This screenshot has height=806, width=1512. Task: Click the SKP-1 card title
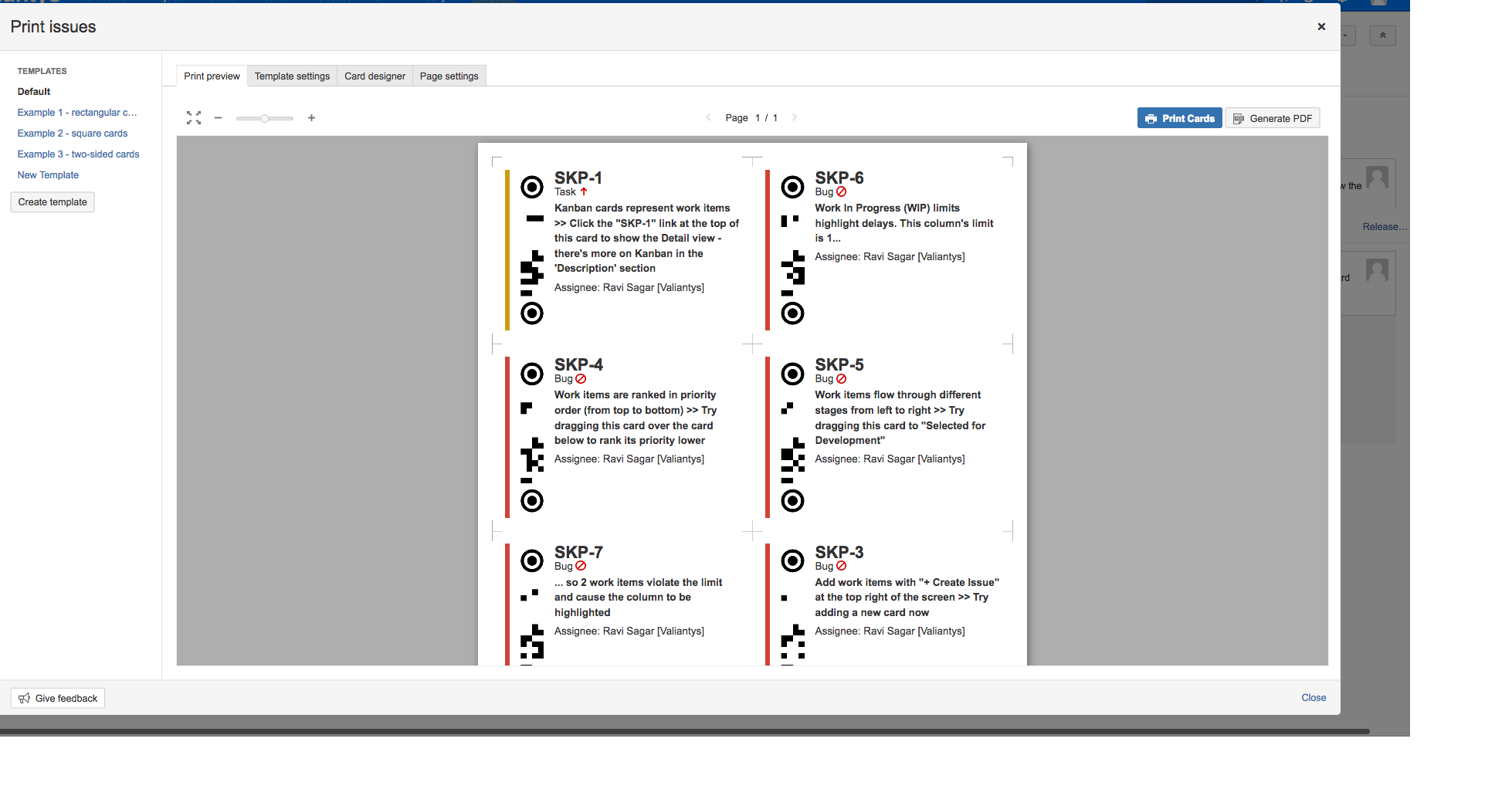(x=578, y=178)
